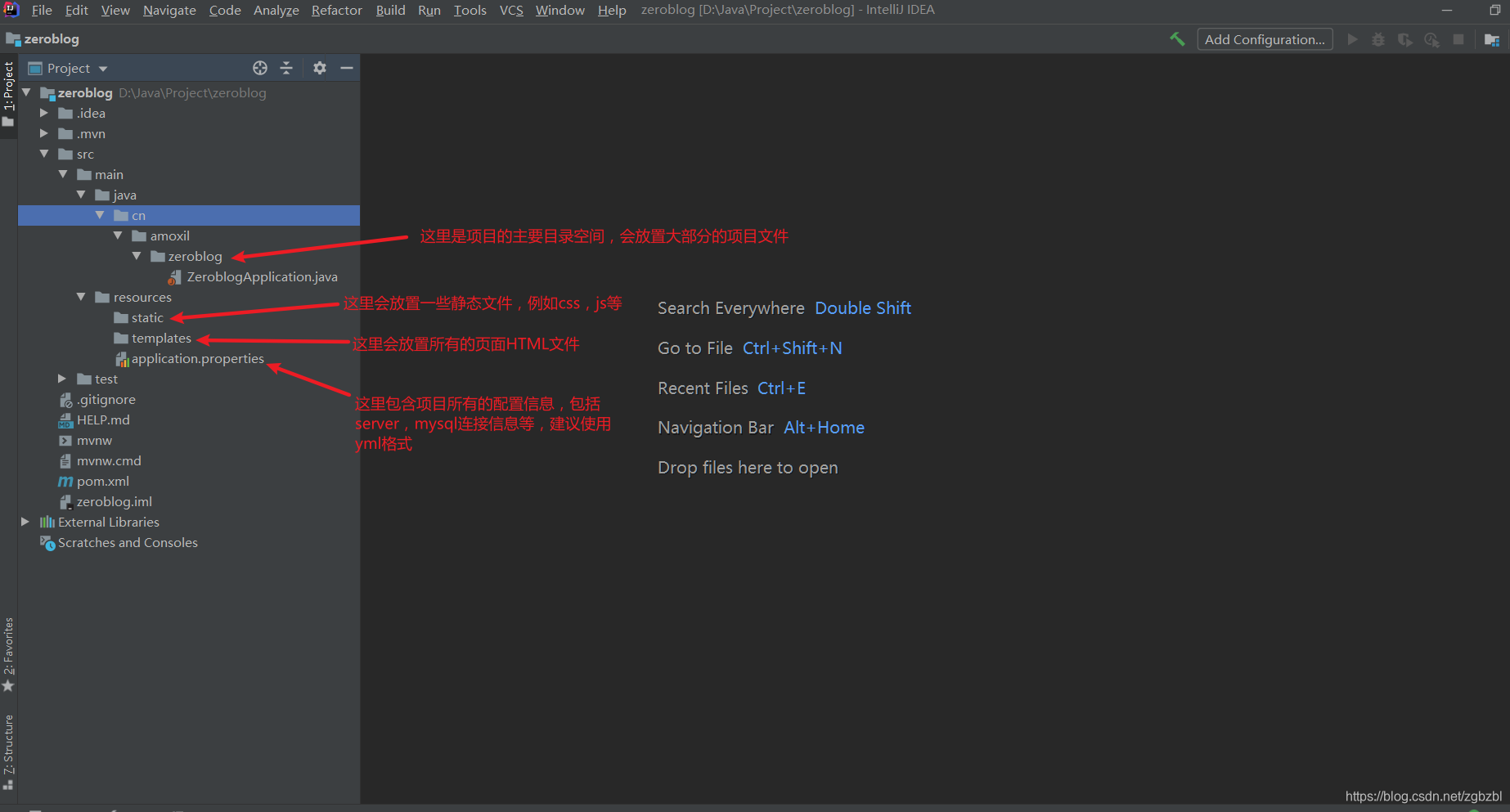Screen dimensions: 1510x812
Task: Click the zeroblog.iml file icon
Action: click(x=65, y=502)
